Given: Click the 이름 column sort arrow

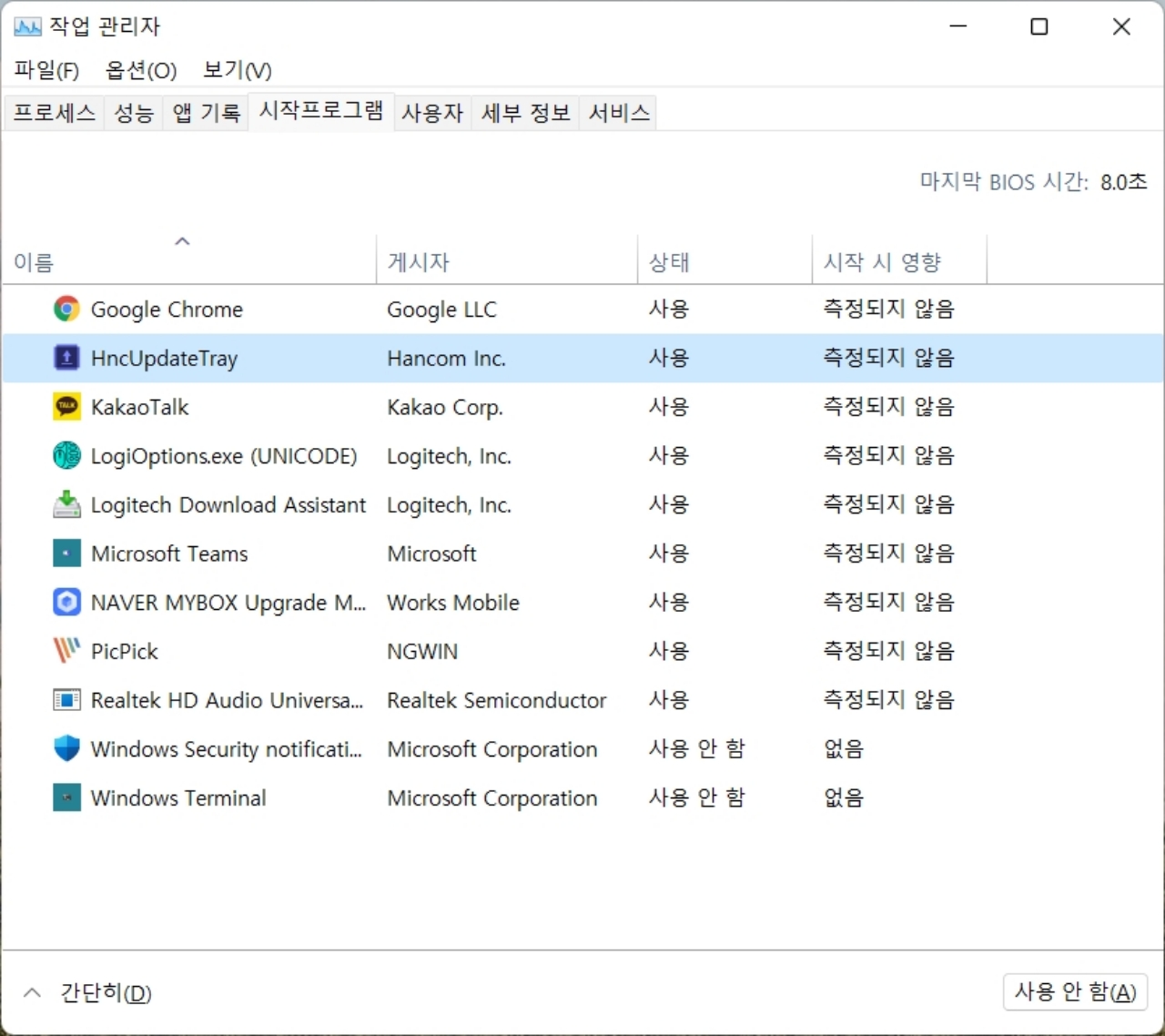Looking at the screenshot, I should click(x=182, y=240).
